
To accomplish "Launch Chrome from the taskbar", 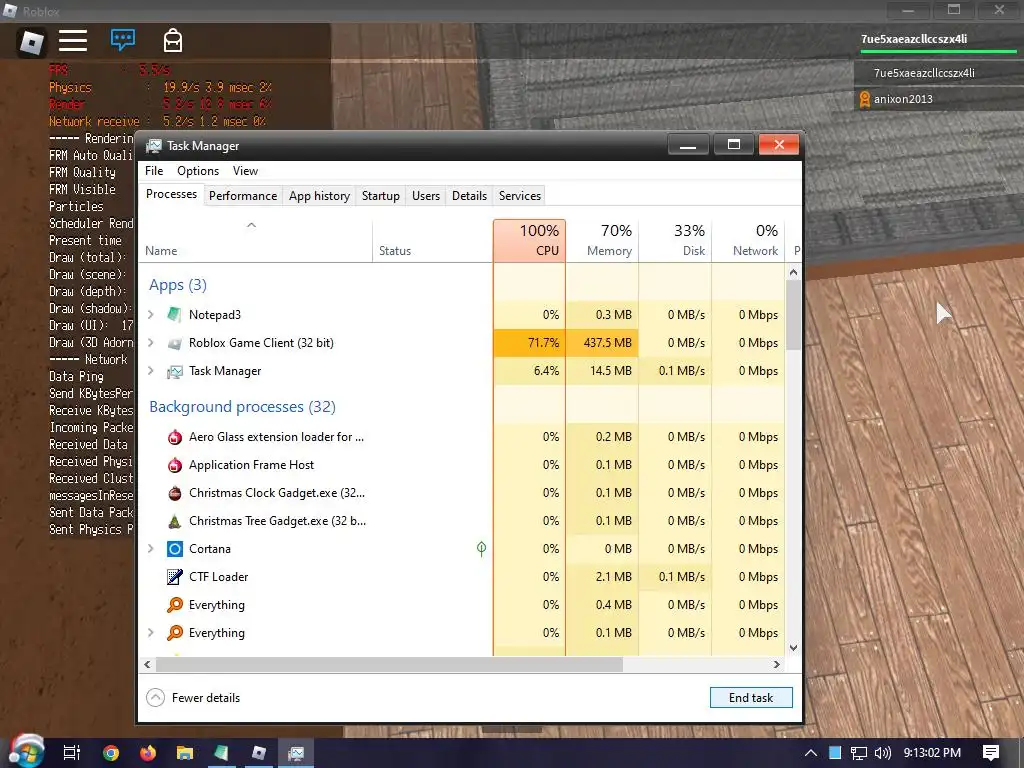I will [111, 753].
